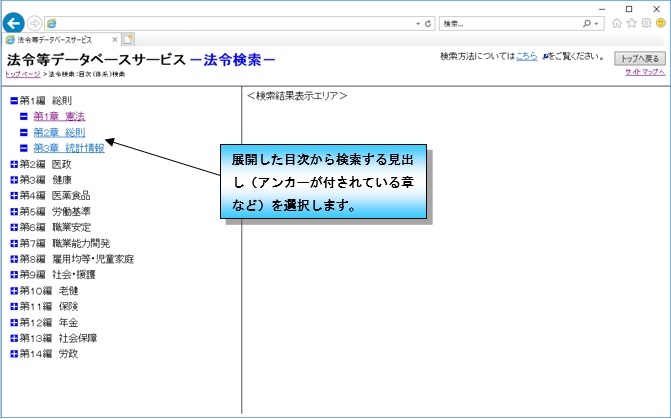The image size is (671, 419).
Task: Click the refresh icon in address bar
Action: tap(428, 22)
